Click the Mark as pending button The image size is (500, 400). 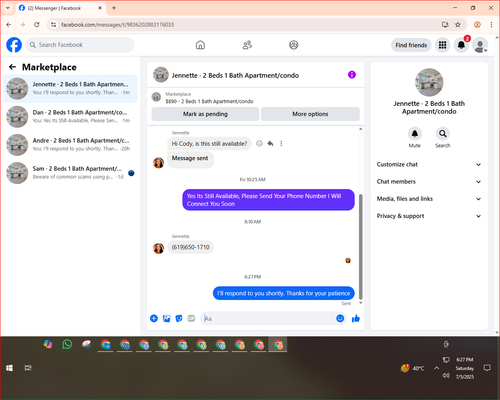[205, 114]
